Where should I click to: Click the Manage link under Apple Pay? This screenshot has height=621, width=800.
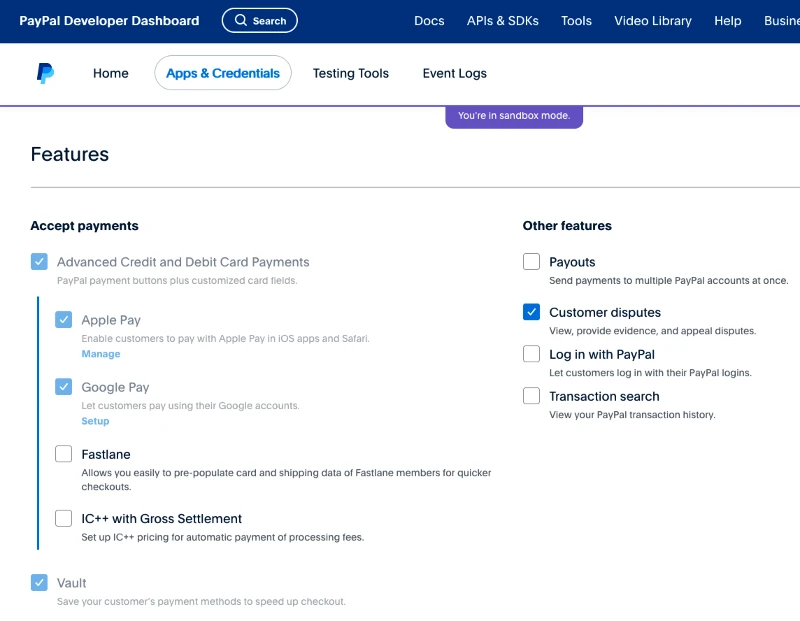coord(101,354)
